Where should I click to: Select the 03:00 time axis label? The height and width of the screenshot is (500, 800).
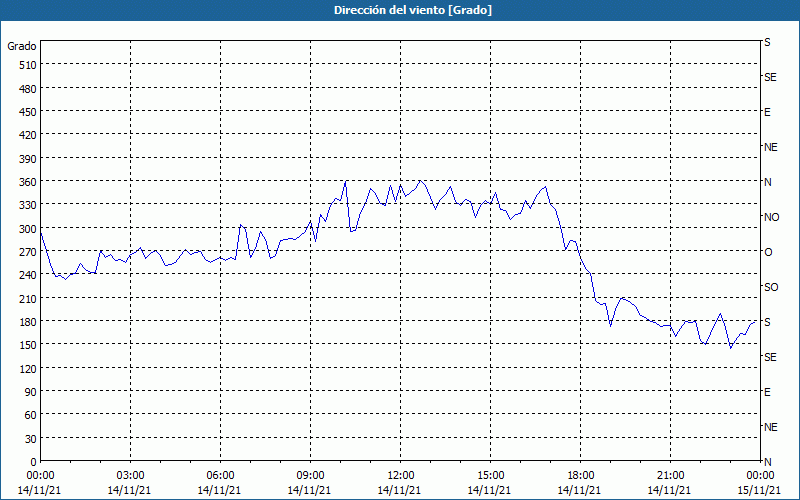(130, 476)
